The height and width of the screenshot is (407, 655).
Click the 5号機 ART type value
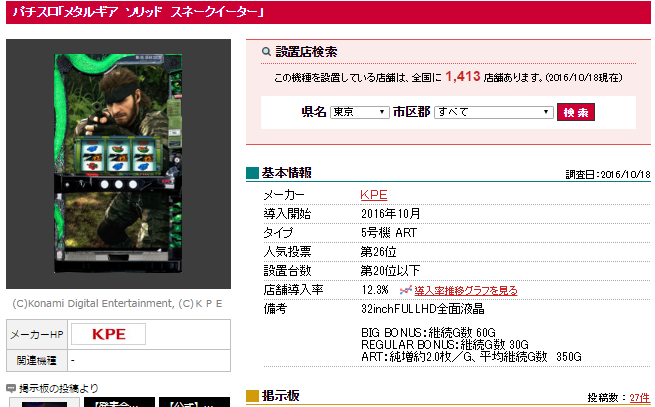tap(389, 233)
